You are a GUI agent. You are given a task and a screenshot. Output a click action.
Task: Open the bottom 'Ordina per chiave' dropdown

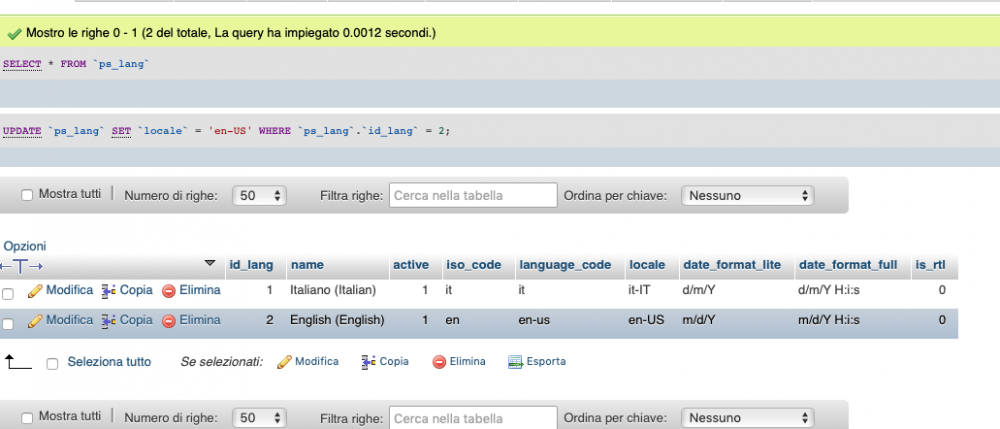747,418
